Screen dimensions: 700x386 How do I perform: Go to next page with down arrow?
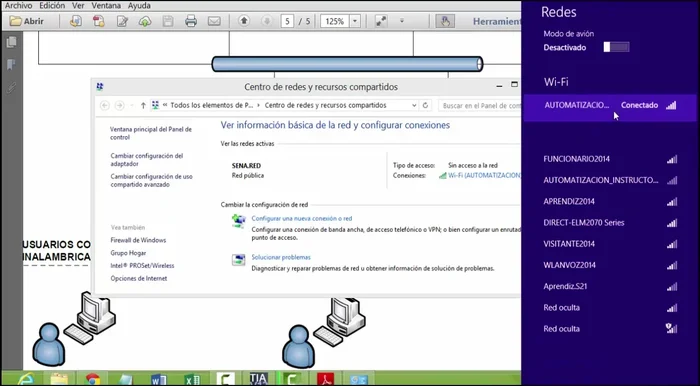267,21
